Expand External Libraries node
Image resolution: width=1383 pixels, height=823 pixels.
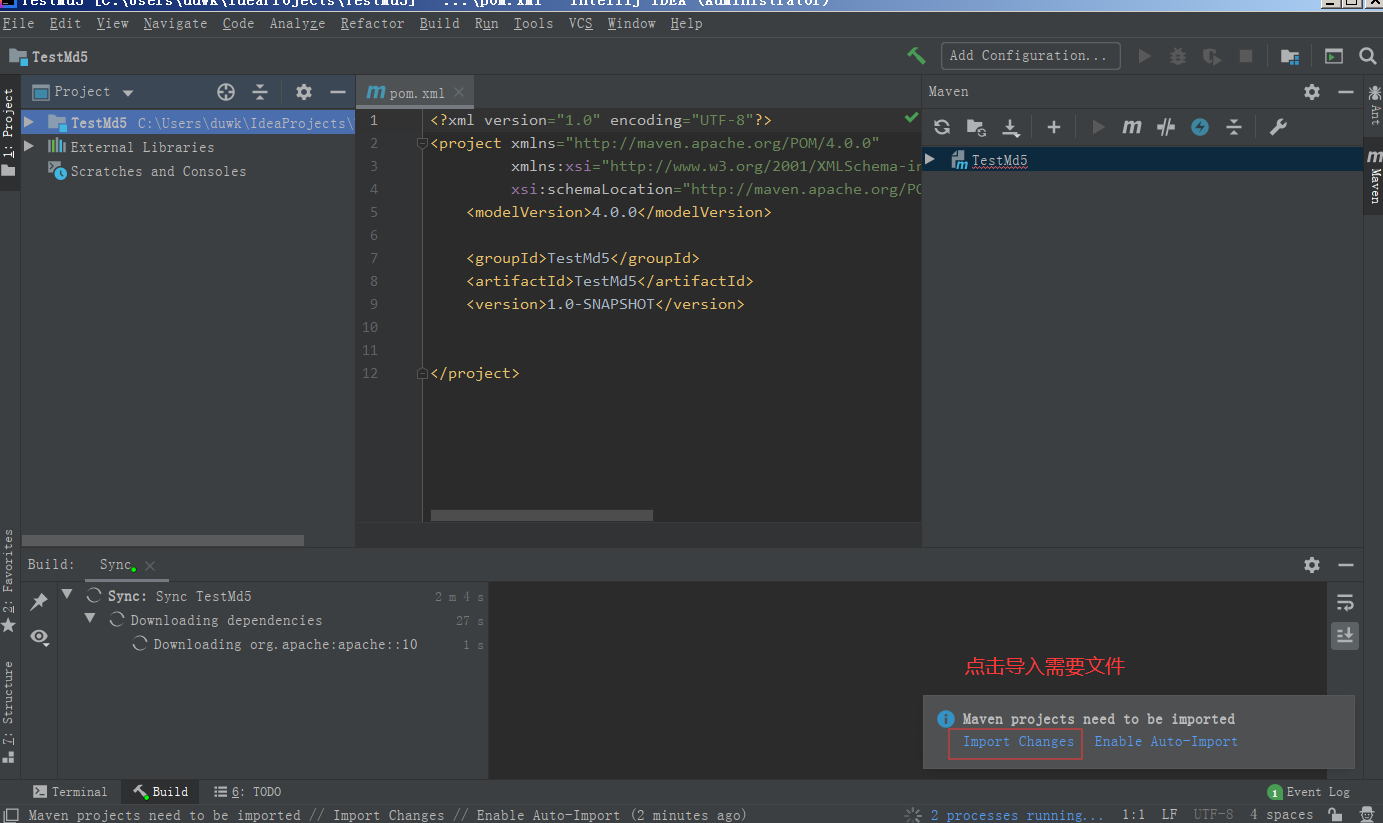click(29, 146)
